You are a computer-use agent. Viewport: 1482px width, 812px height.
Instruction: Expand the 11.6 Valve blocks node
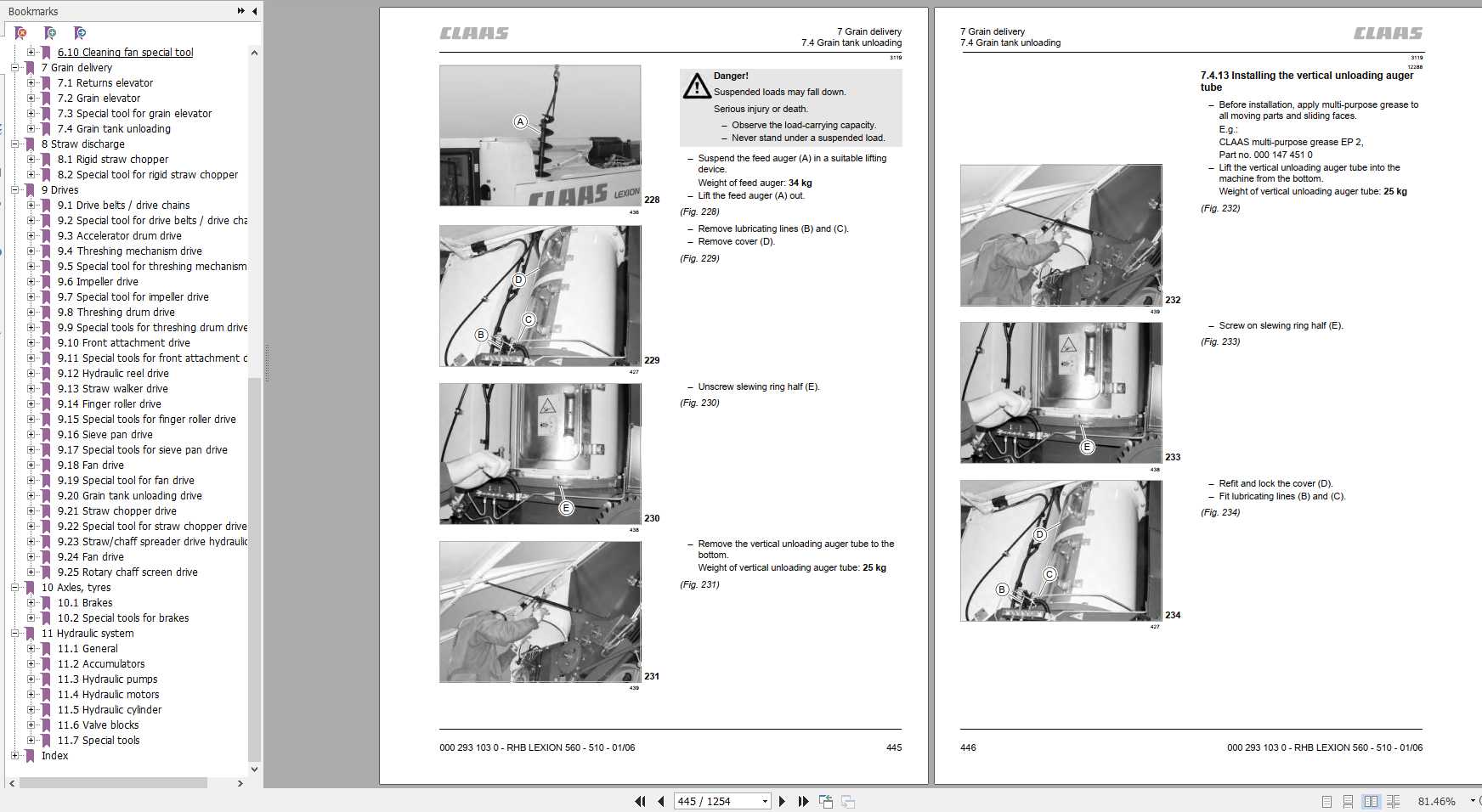31,725
